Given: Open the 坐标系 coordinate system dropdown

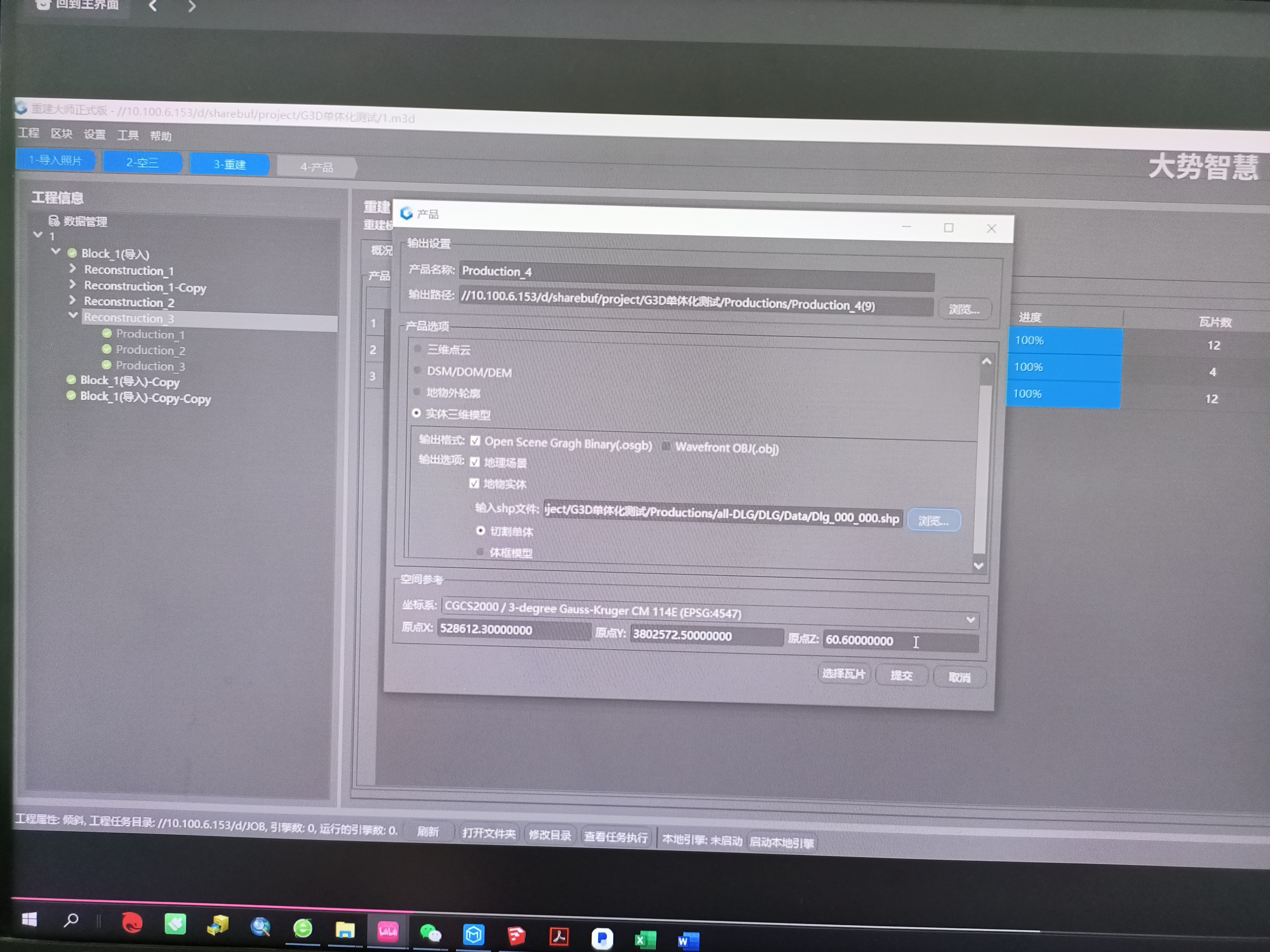Looking at the screenshot, I should click(x=970, y=619).
